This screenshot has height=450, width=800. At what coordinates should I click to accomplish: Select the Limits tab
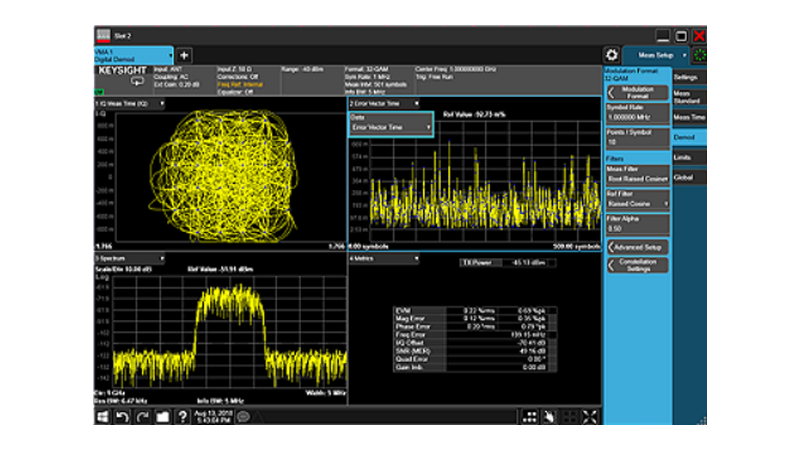point(688,157)
